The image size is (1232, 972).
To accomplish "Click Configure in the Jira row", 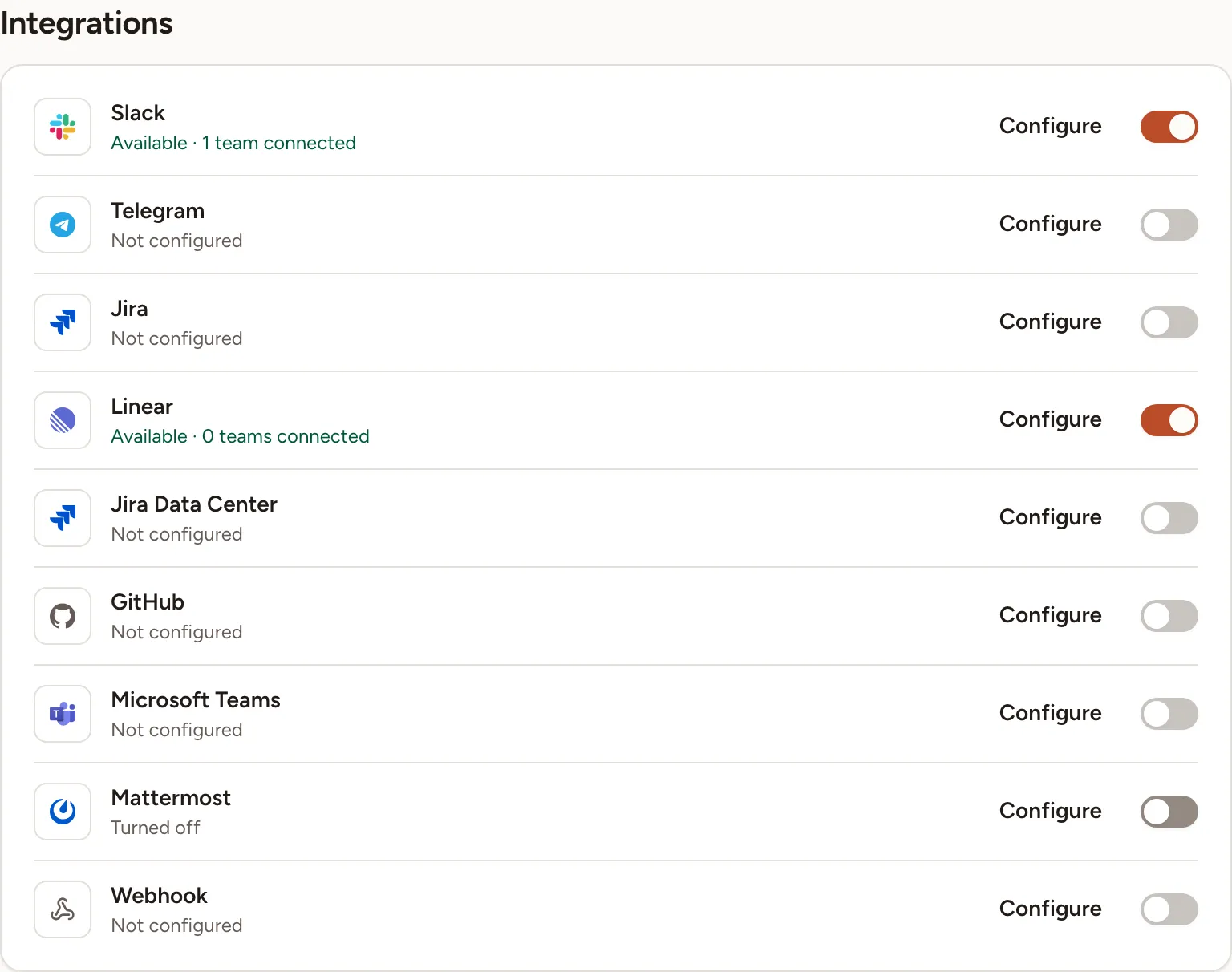I will pos(1051,322).
